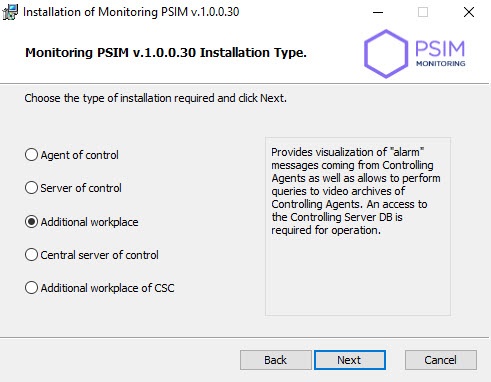The width and height of the screenshot is (491, 382).
Task: Select Central server of control option
Action: (x=31, y=255)
